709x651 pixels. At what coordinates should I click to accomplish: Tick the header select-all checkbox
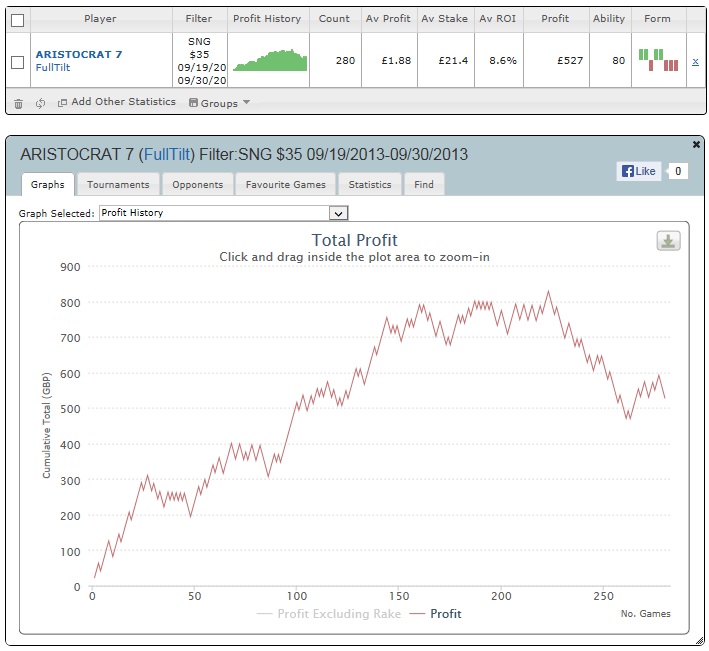click(x=18, y=20)
